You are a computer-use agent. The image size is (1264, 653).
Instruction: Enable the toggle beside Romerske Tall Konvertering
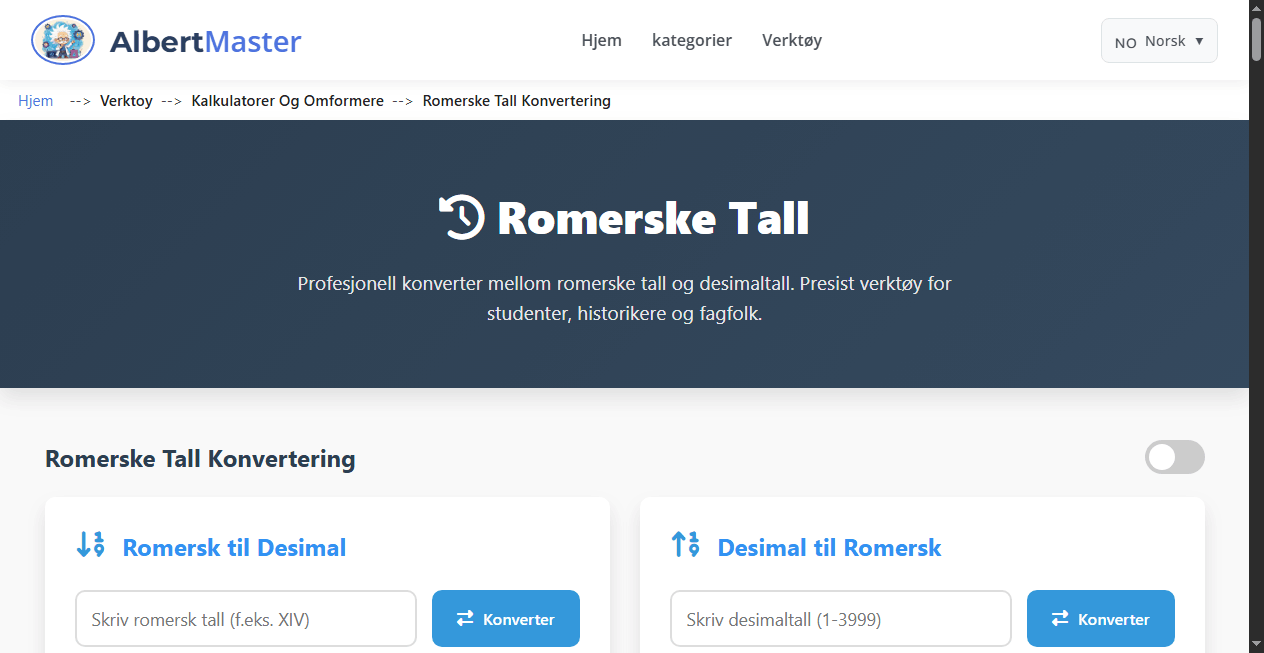[x=1174, y=457]
